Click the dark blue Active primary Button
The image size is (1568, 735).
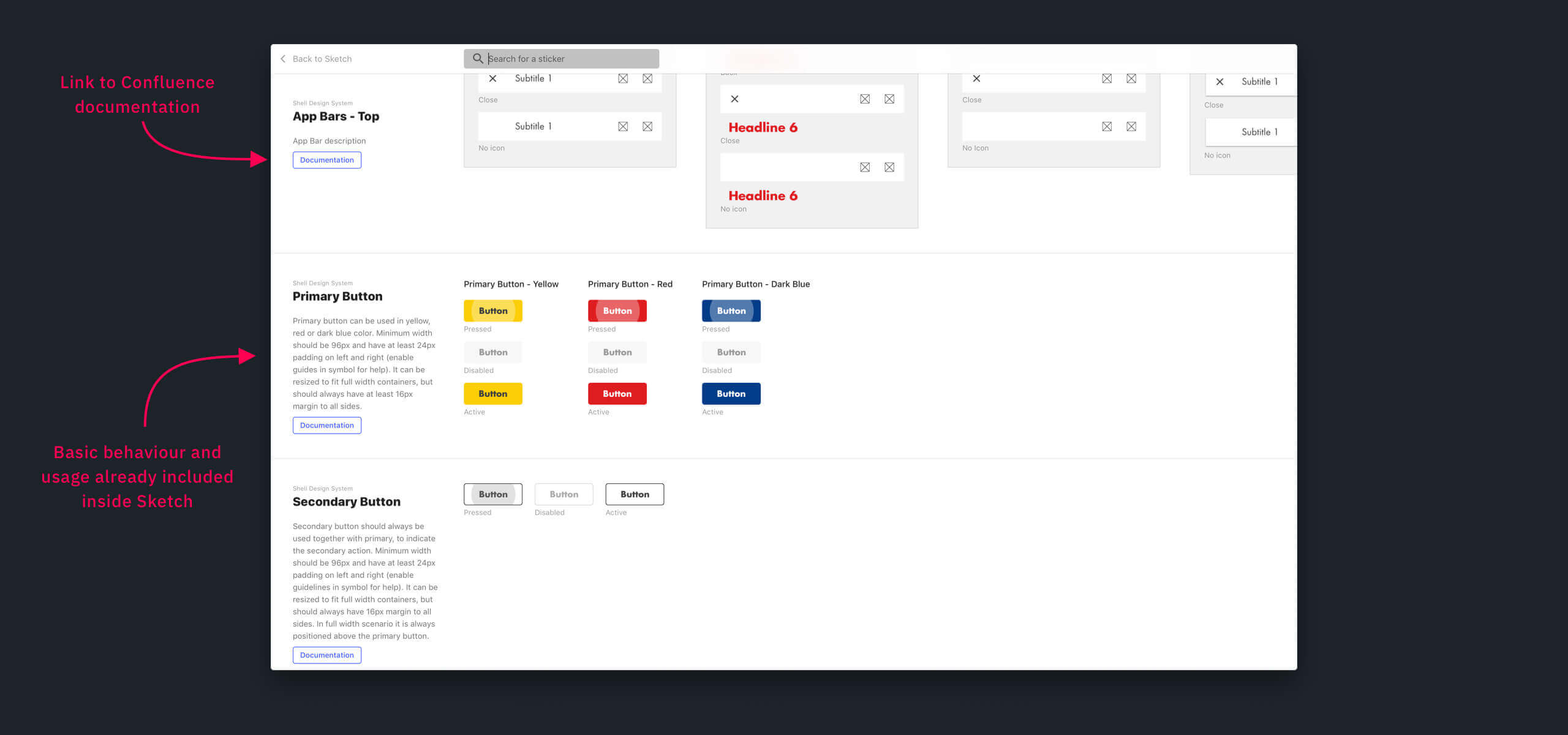point(731,393)
